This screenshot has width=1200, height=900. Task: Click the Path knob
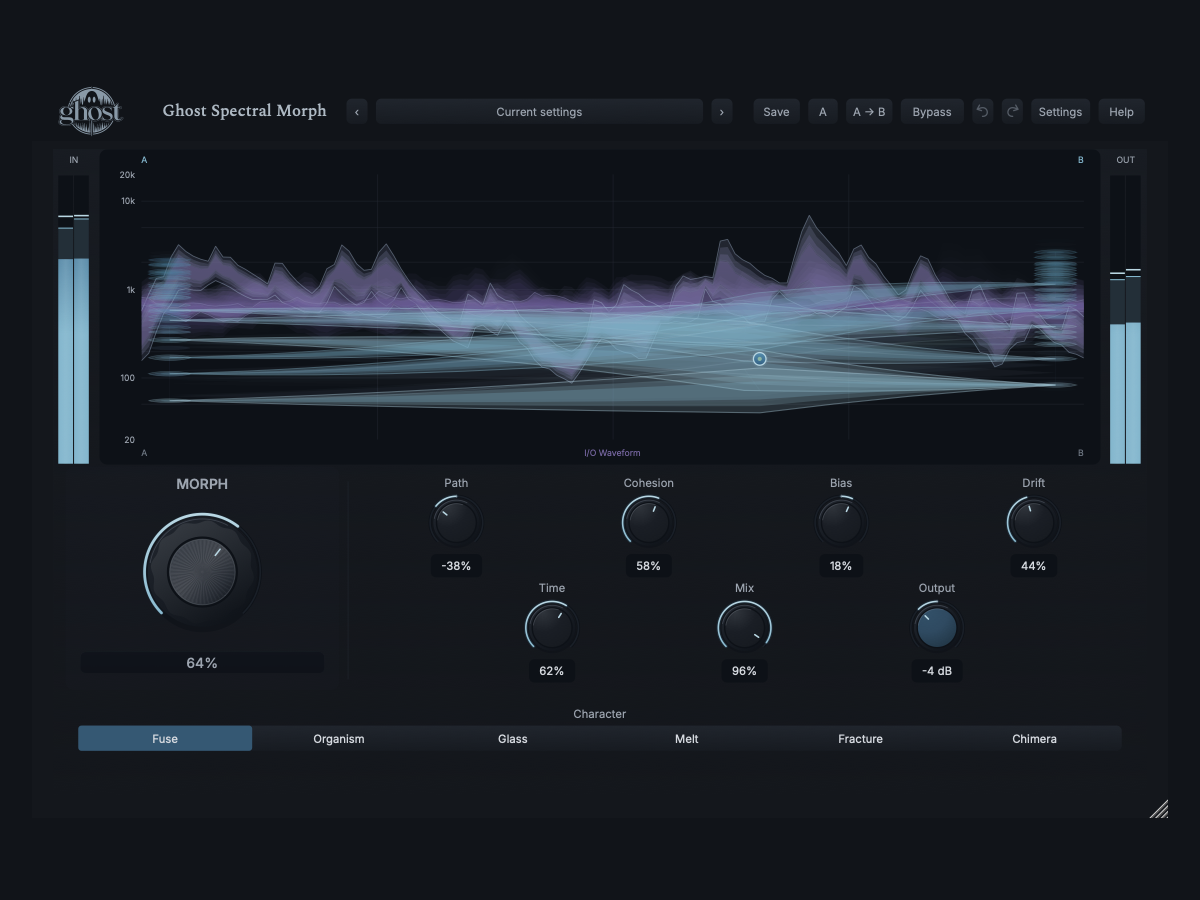456,522
